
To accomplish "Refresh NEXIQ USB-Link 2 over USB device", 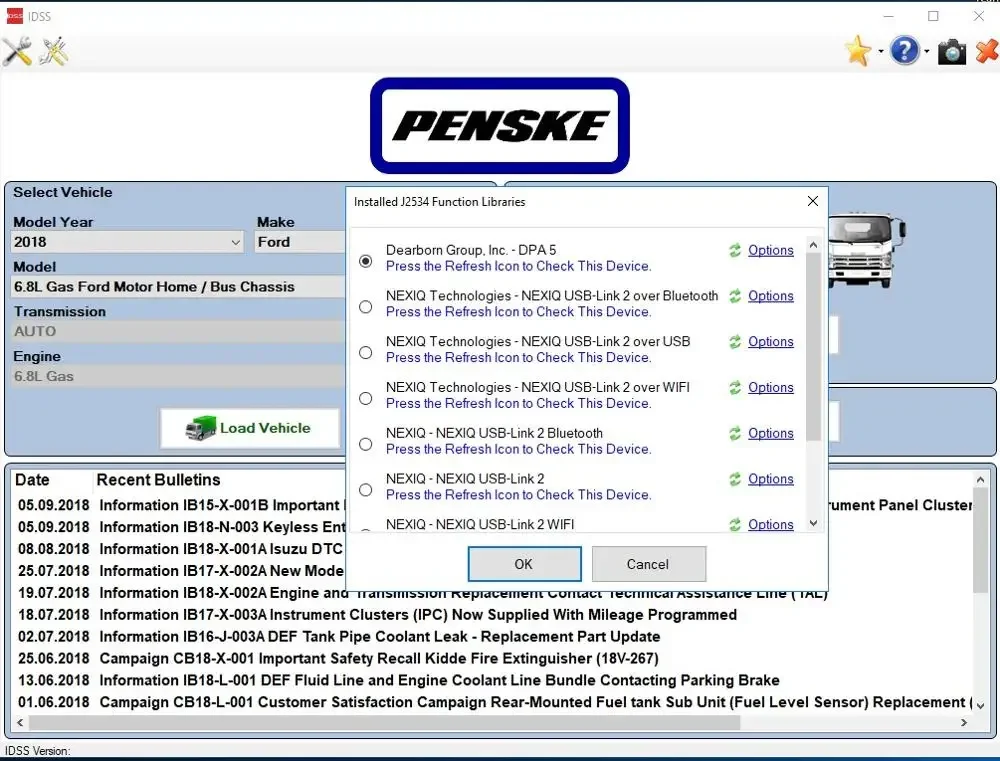I will pos(735,342).
